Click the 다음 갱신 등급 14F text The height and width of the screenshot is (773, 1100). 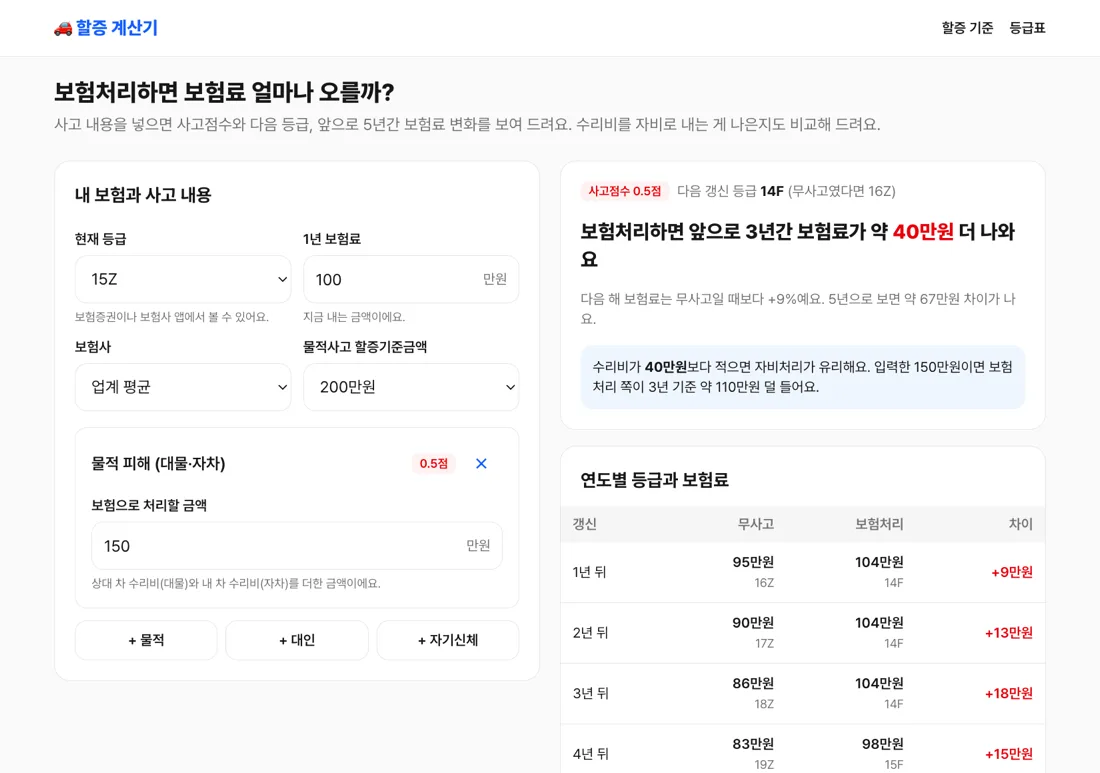(x=730, y=191)
